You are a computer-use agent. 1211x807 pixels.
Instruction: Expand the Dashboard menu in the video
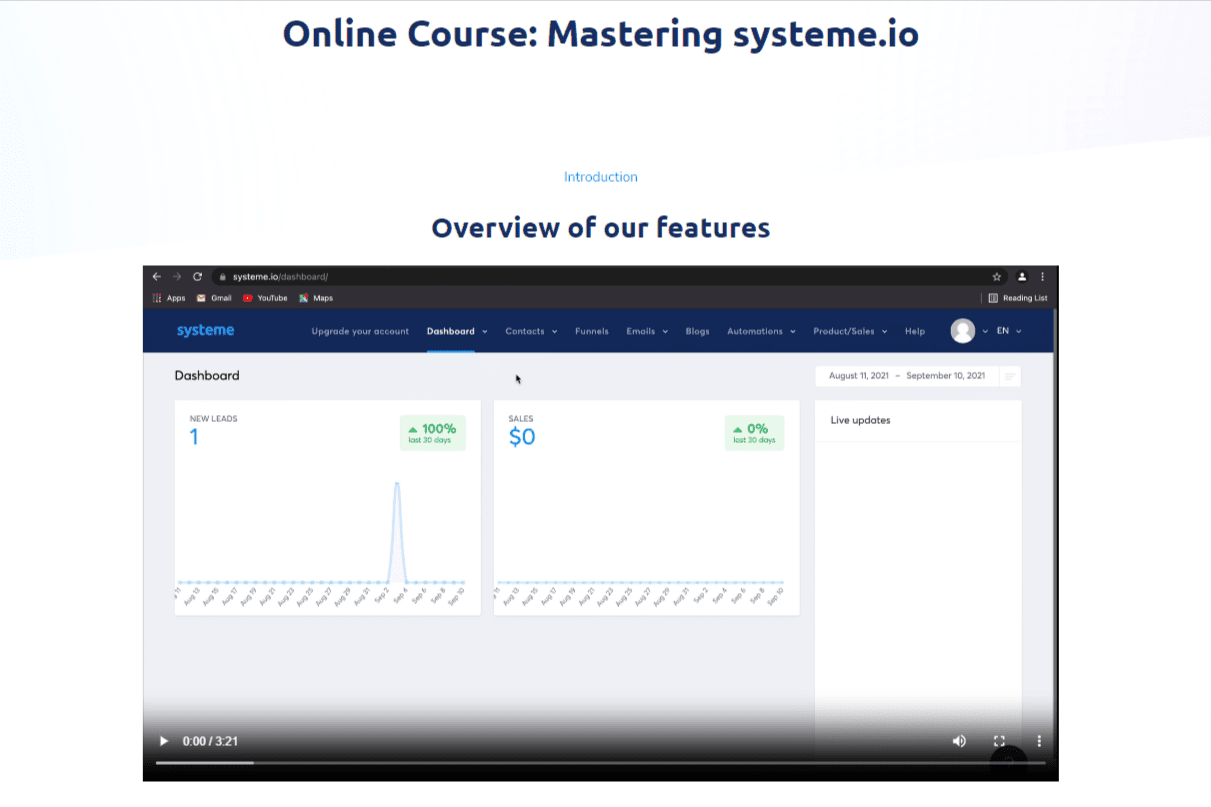click(x=457, y=331)
